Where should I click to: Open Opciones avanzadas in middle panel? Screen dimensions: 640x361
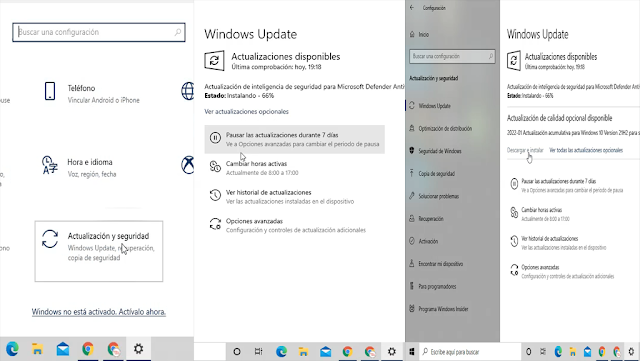coord(287,225)
